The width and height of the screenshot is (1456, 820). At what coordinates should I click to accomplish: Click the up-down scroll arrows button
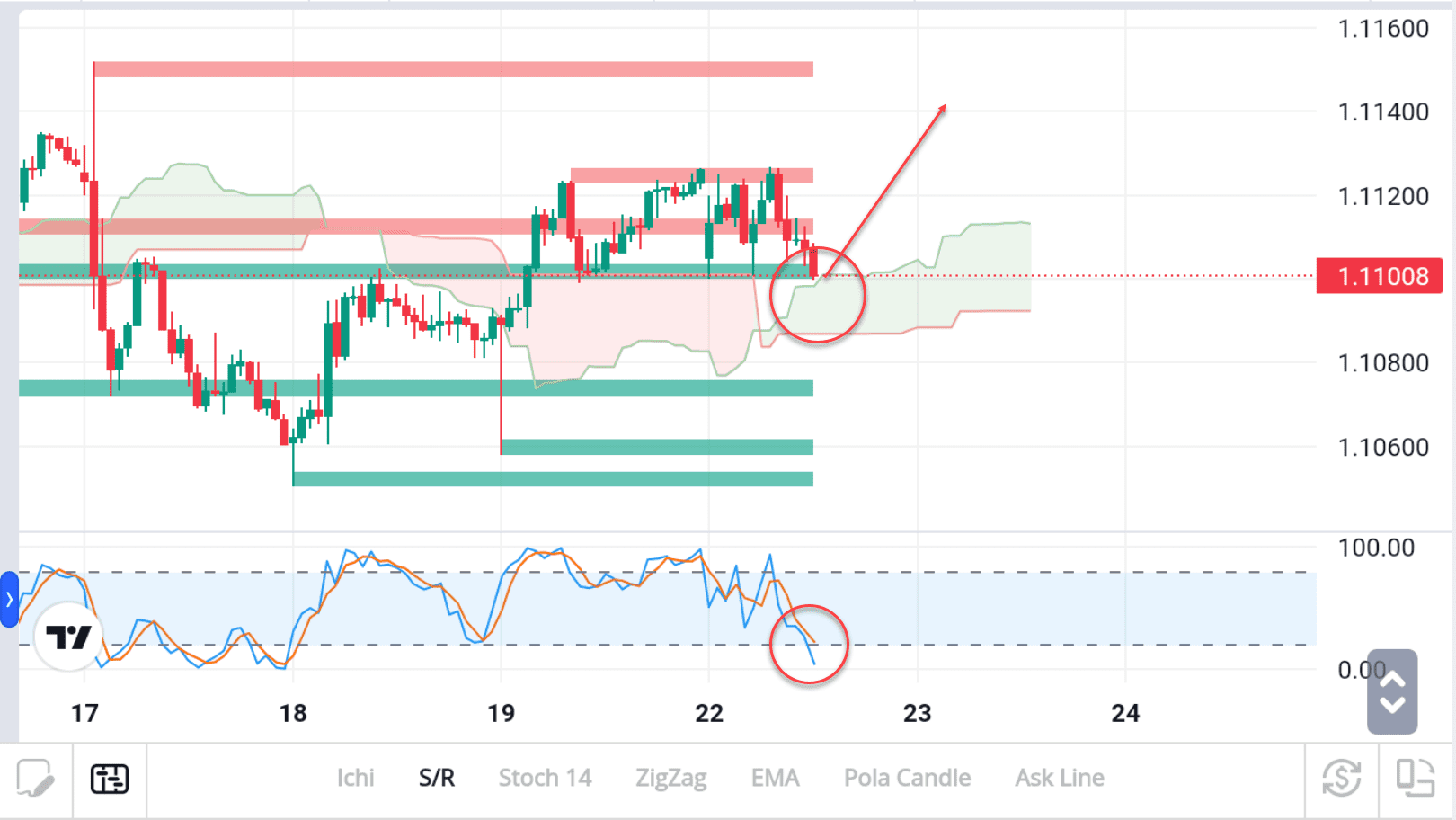(1392, 691)
